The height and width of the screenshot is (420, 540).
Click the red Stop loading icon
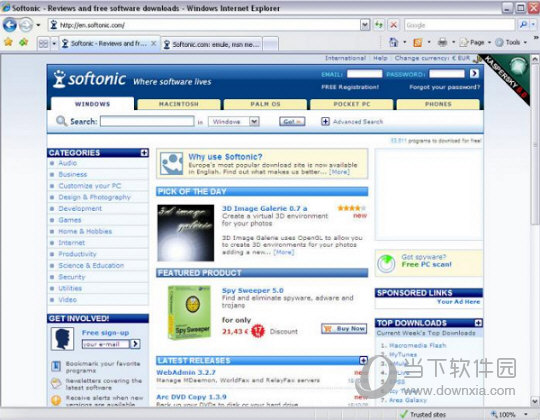click(x=393, y=25)
